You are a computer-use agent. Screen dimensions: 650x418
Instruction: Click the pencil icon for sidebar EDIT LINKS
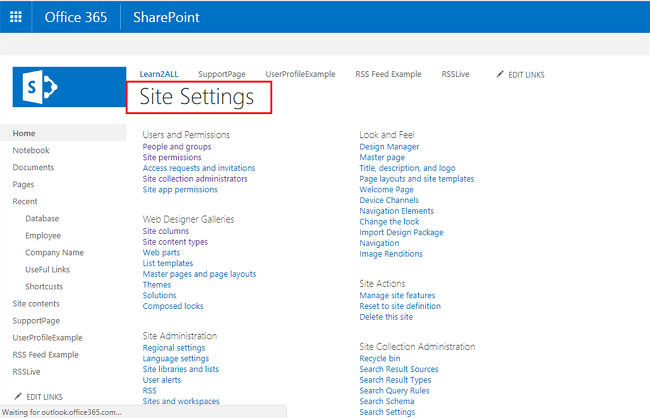coord(17,397)
